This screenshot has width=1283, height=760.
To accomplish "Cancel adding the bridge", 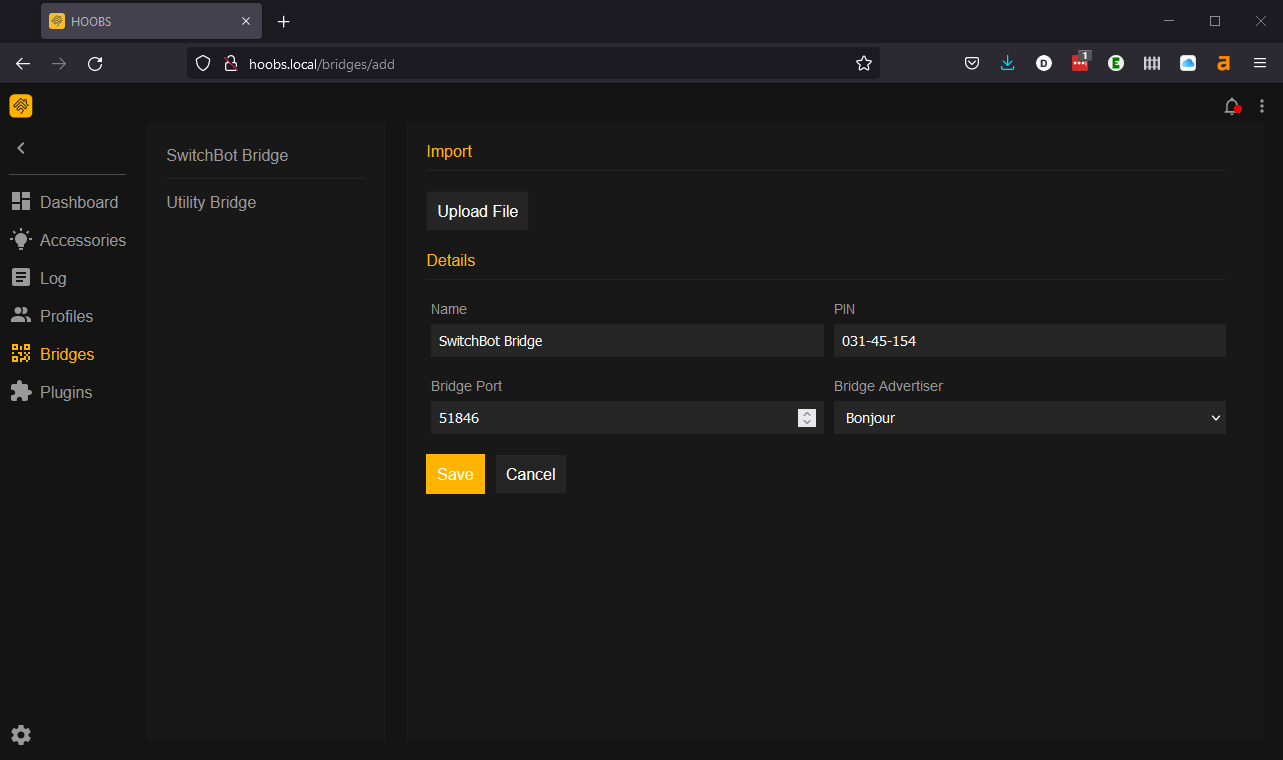I will 530,474.
